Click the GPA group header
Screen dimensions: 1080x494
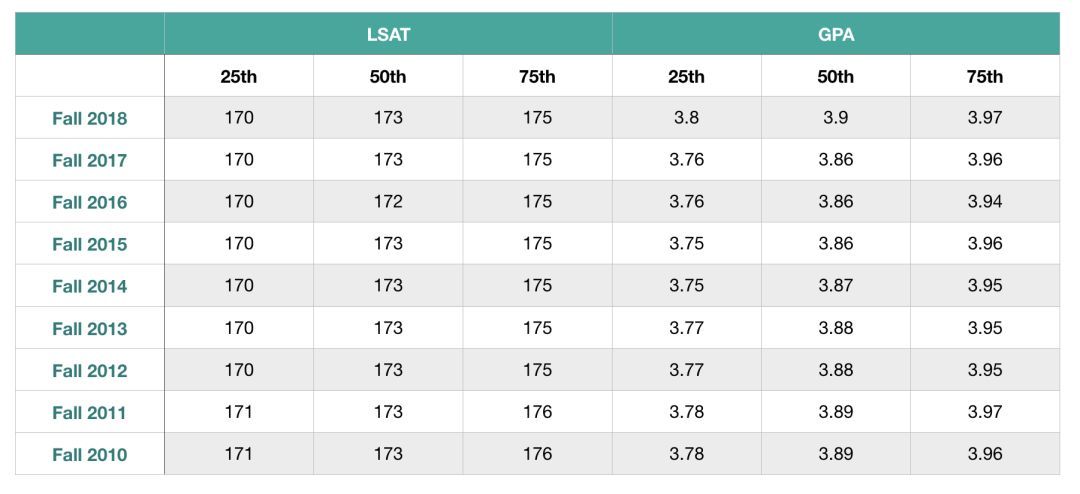[835, 34]
